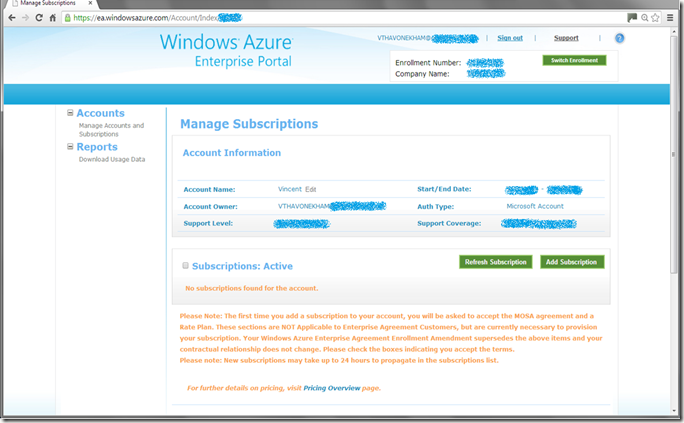The image size is (684, 423).
Task: Click the Start/End Date label
Action: pyautogui.click(x=444, y=189)
